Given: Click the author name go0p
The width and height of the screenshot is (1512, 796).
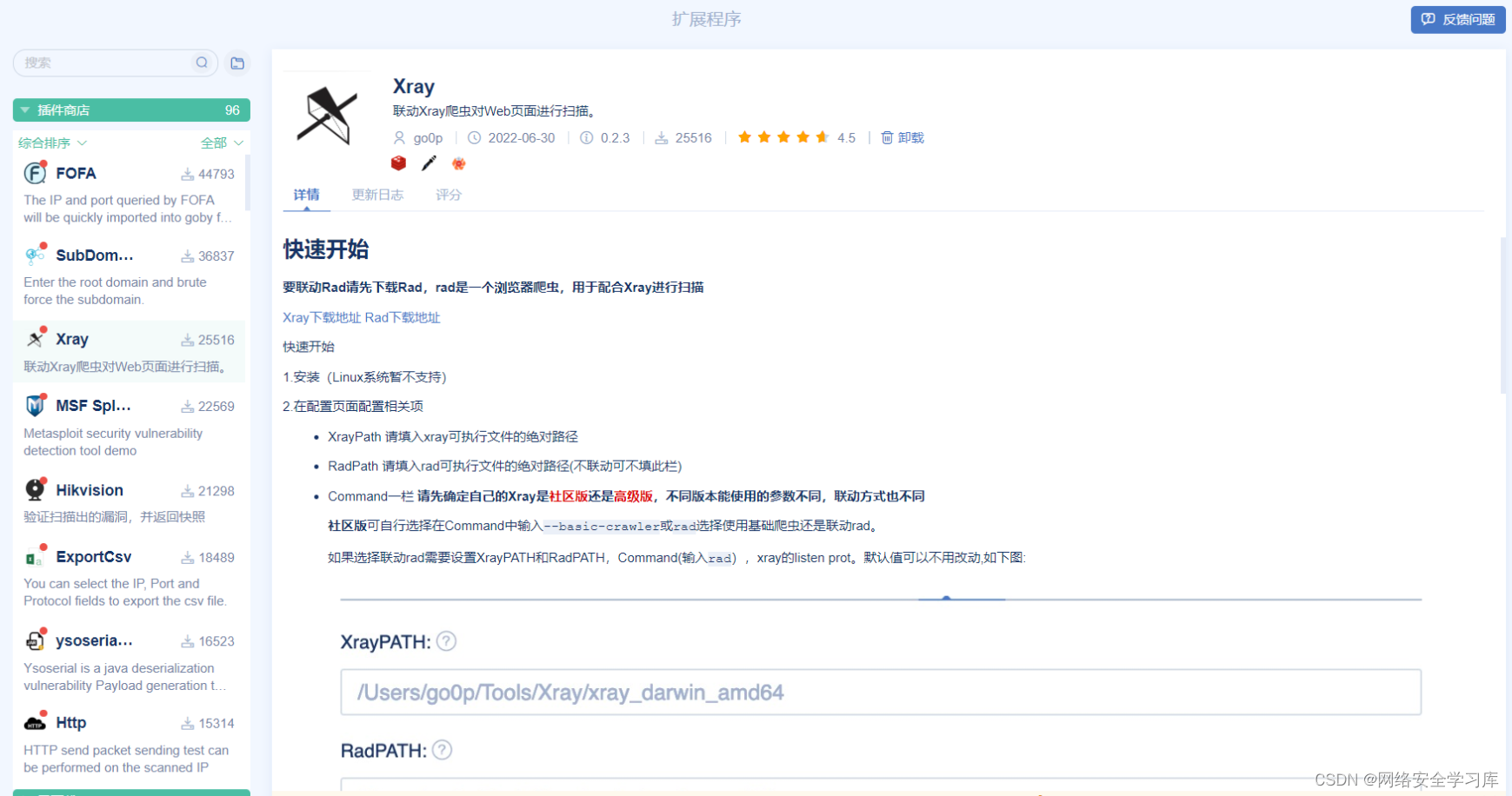Looking at the screenshot, I should point(428,137).
